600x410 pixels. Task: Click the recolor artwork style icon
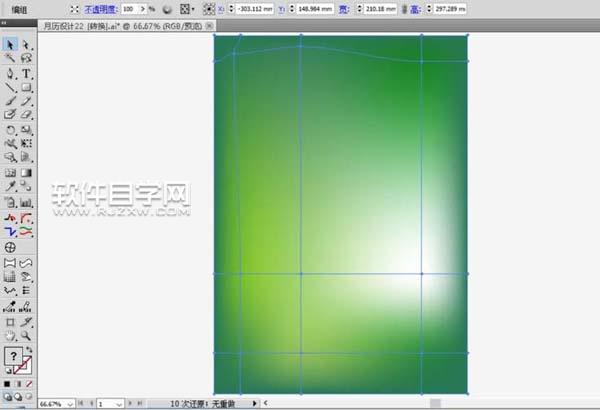pos(167,9)
